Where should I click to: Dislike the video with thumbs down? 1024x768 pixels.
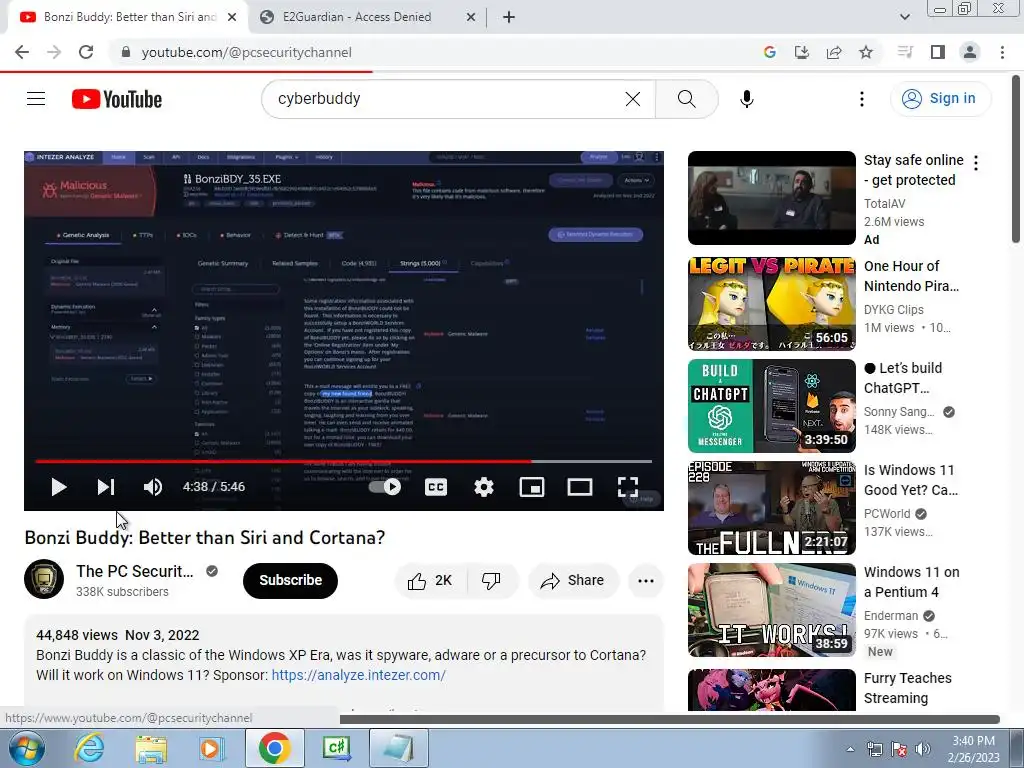point(492,581)
